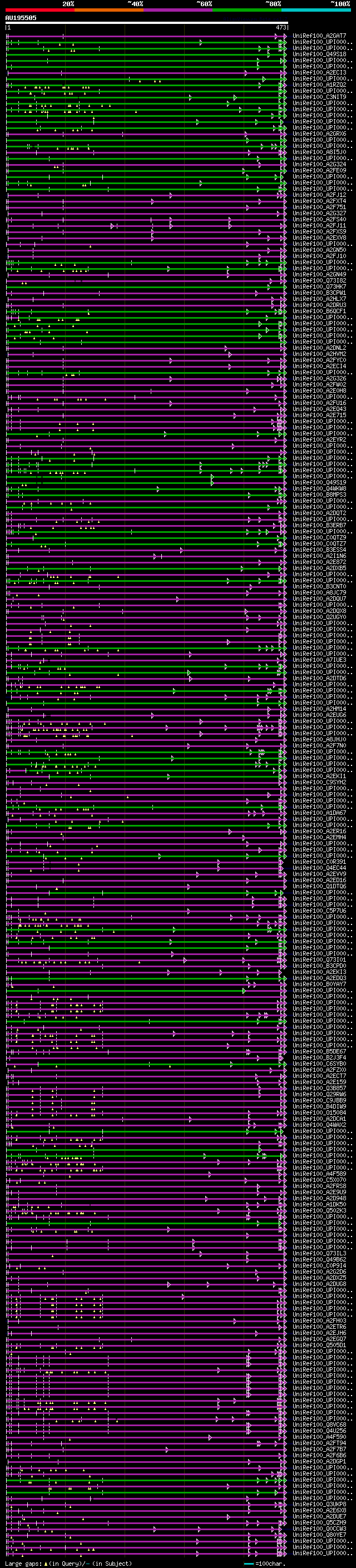Select the UniRef100_A2FXT4 label
This screenshot has width=356, height=1568.
click(x=319, y=201)
